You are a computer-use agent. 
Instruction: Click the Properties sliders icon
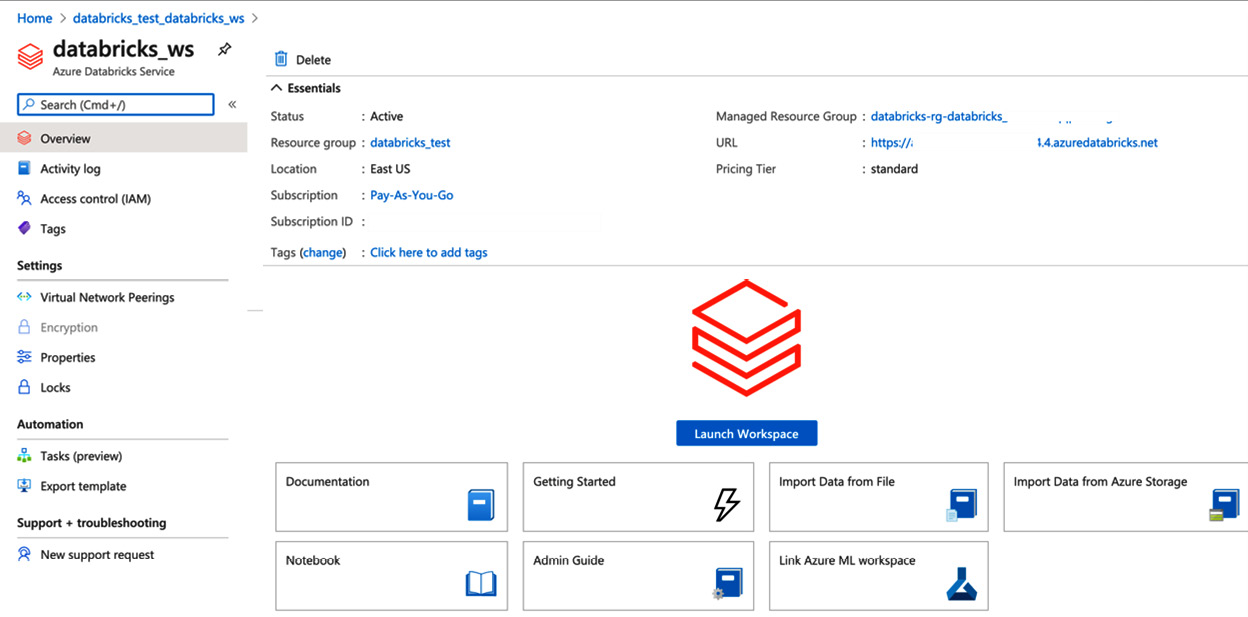click(x=24, y=357)
